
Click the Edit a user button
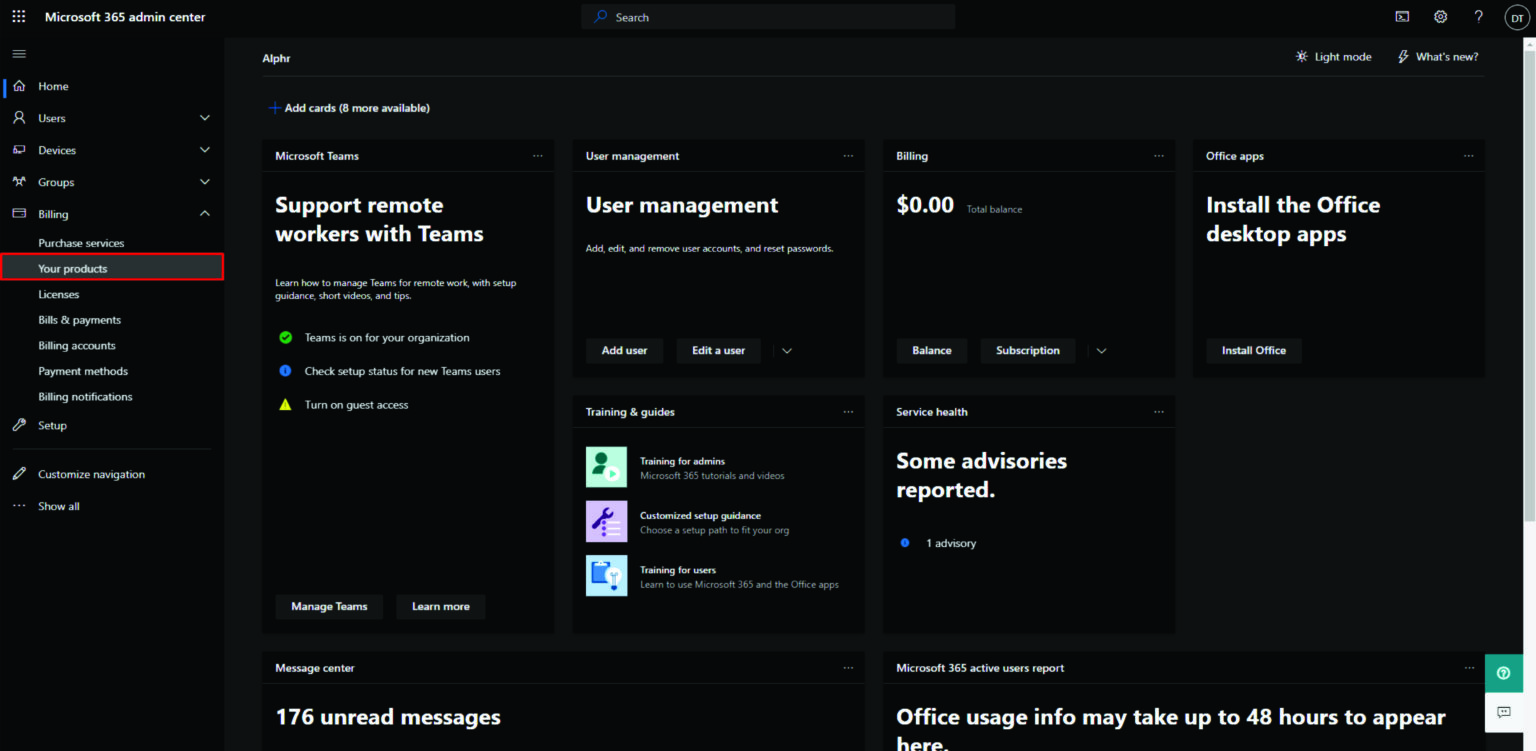click(x=718, y=351)
